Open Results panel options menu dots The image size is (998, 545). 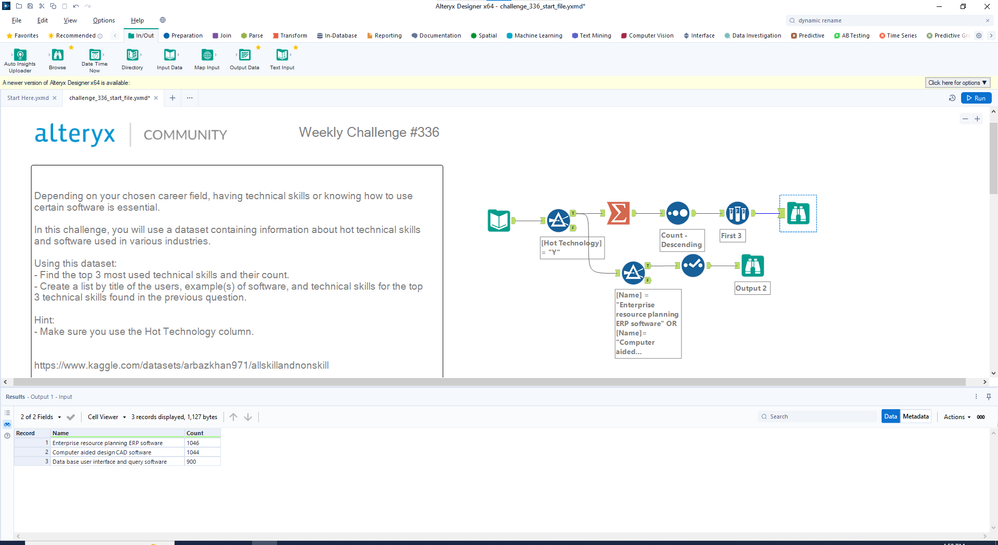[976, 397]
